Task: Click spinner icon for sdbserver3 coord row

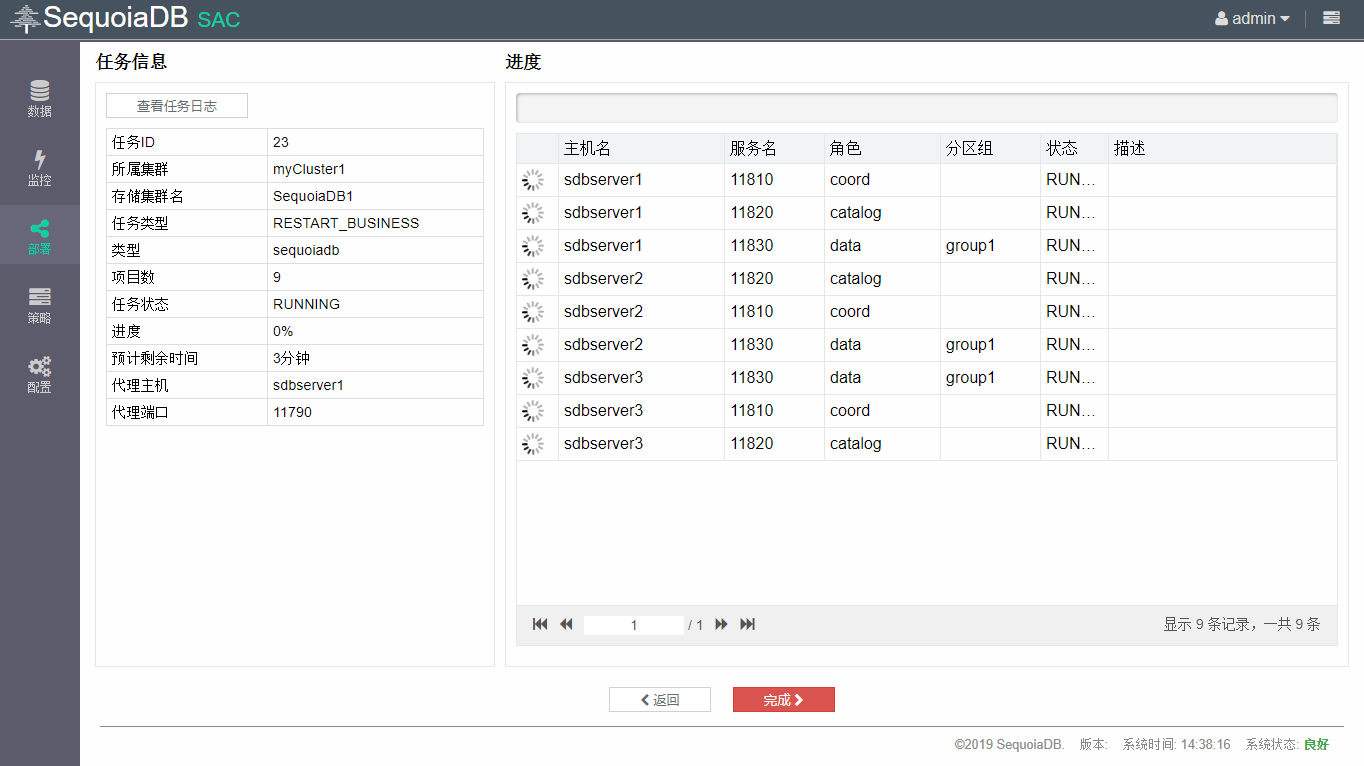Action: pyautogui.click(x=533, y=411)
